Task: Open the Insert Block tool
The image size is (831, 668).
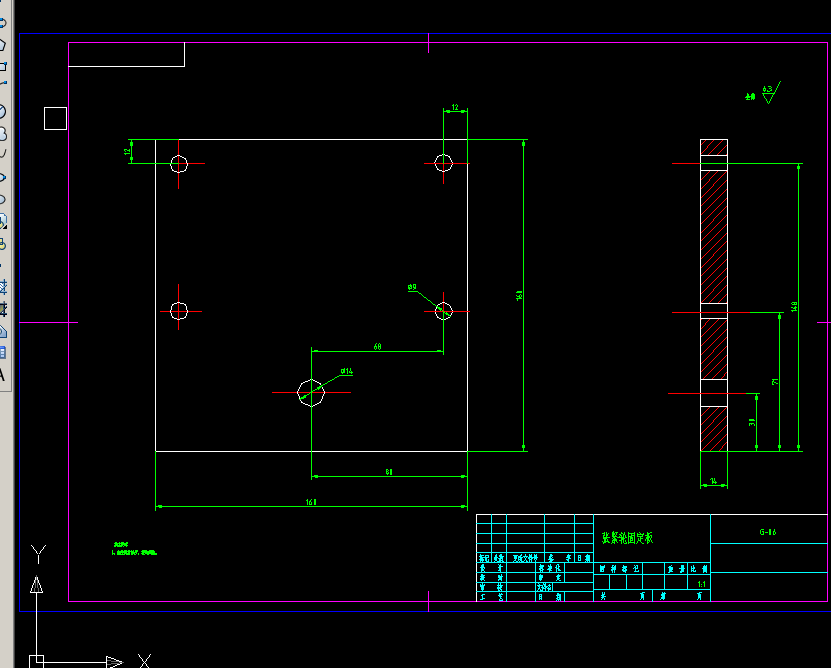Action: pyautogui.click(x=2, y=221)
